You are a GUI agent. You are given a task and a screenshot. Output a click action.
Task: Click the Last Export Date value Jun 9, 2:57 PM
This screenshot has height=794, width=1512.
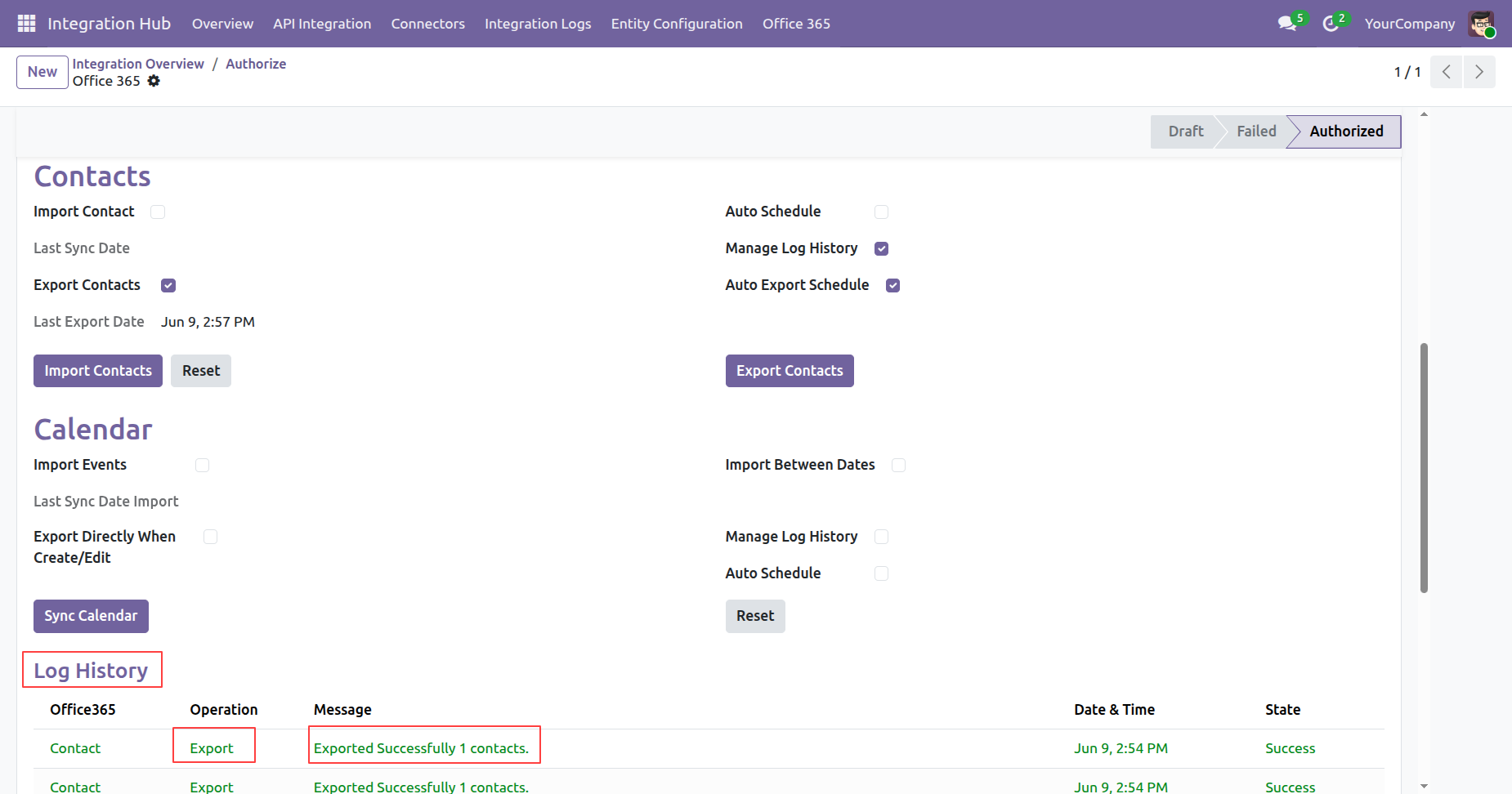point(208,322)
